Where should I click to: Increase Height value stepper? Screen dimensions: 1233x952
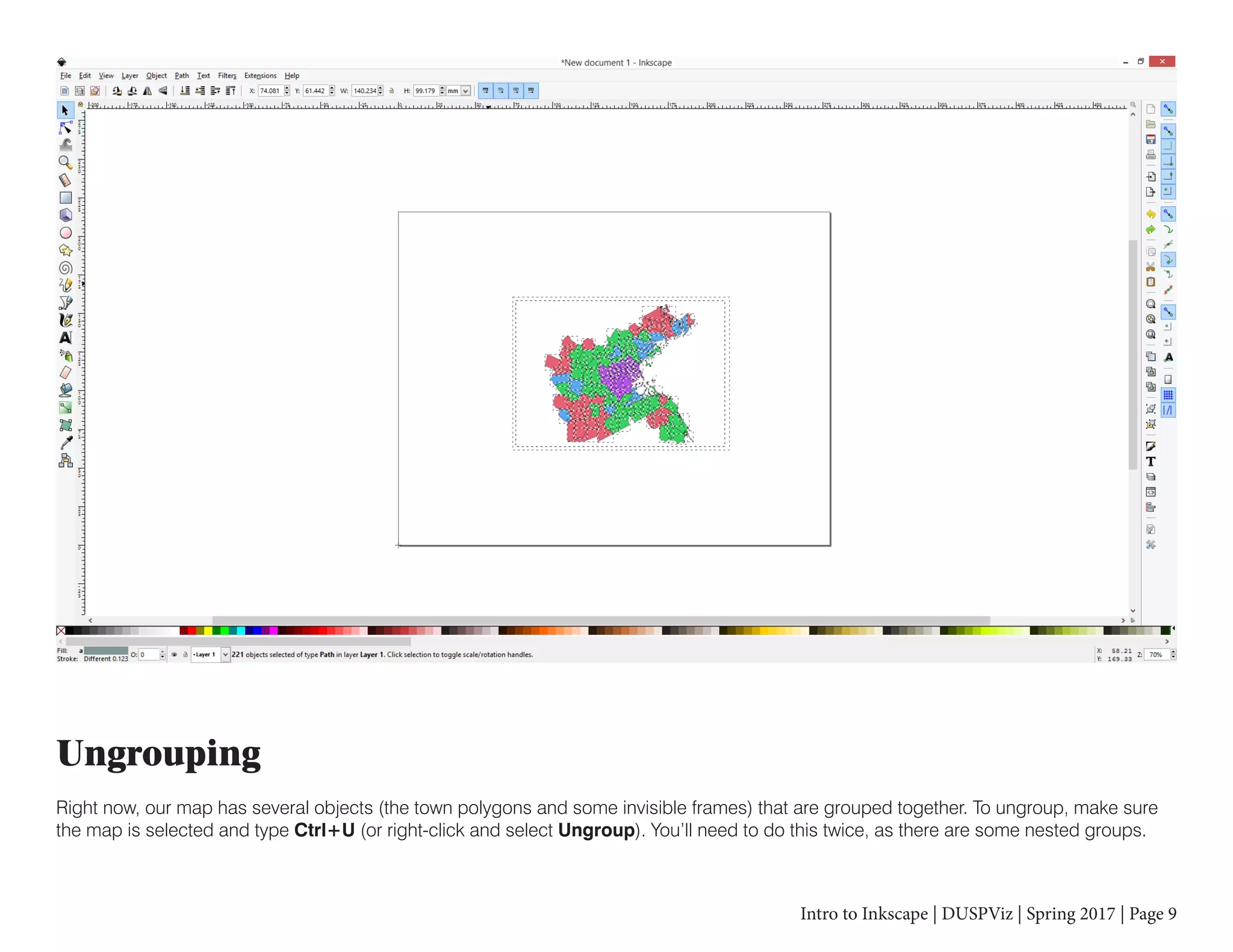click(443, 88)
